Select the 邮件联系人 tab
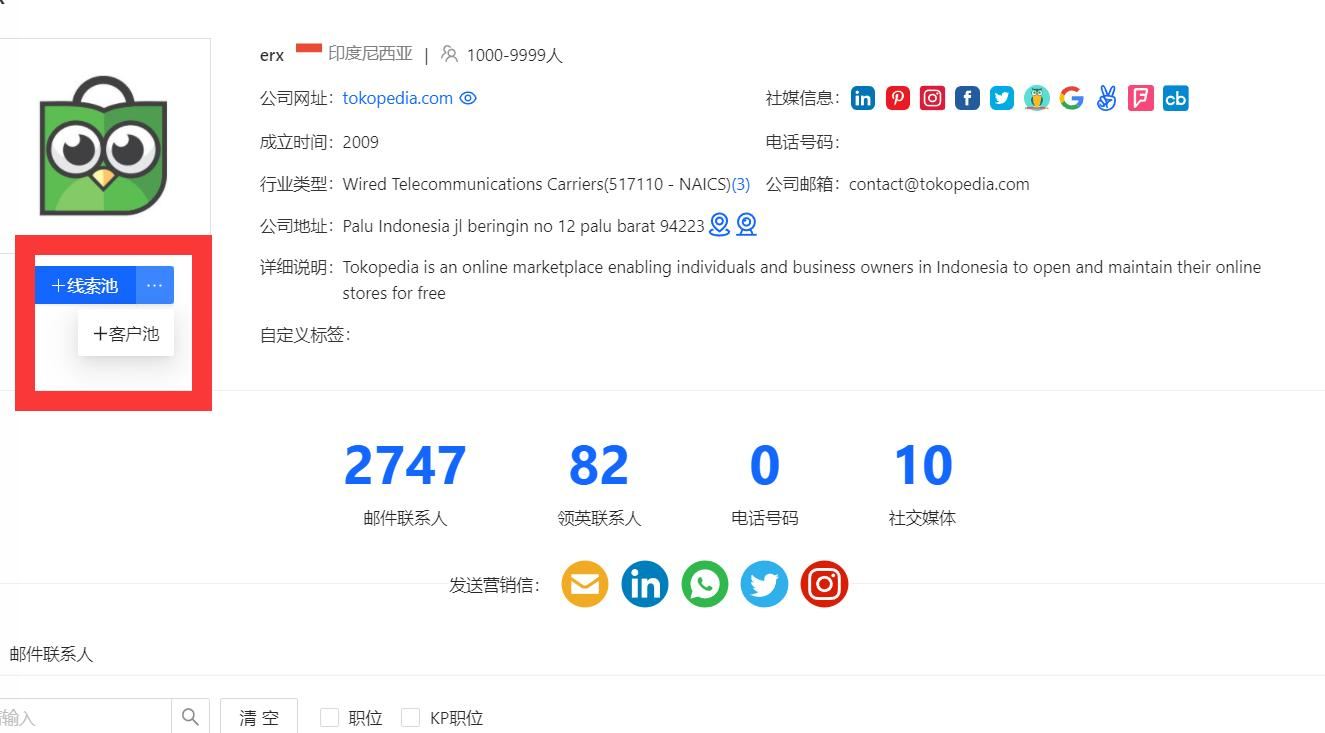This screenshot has height=733, width=1325. 51,654
